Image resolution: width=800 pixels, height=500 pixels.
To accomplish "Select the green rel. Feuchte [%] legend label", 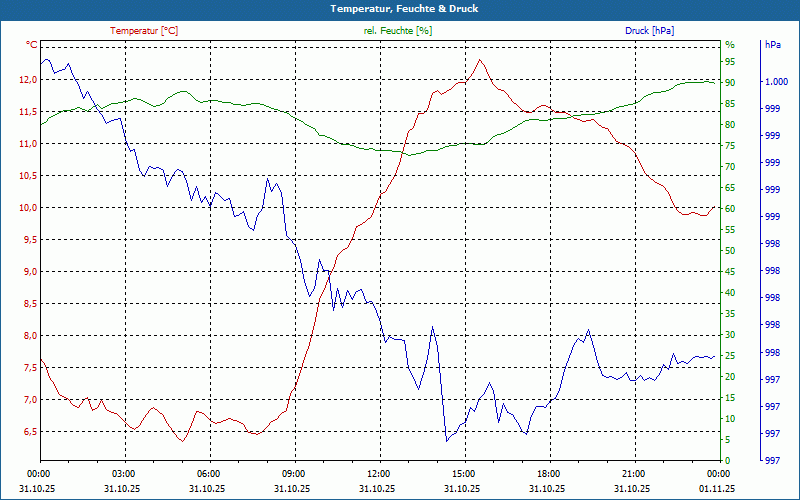I will tap(397, 31).
